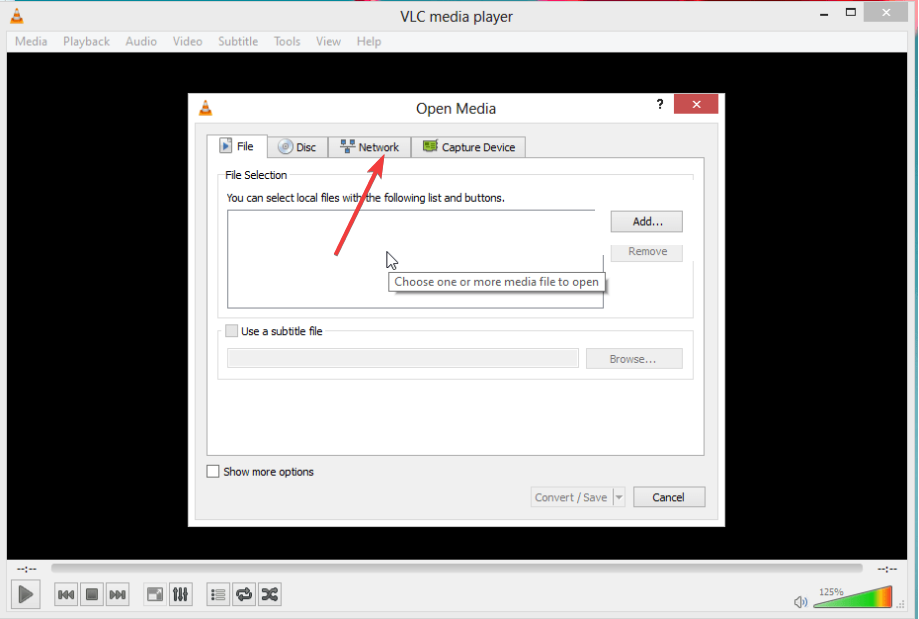Image resolution: width=919 pixels, height=619 pixels.
Task: Skip to next media in playlist
Action: [x=117, y=595]
